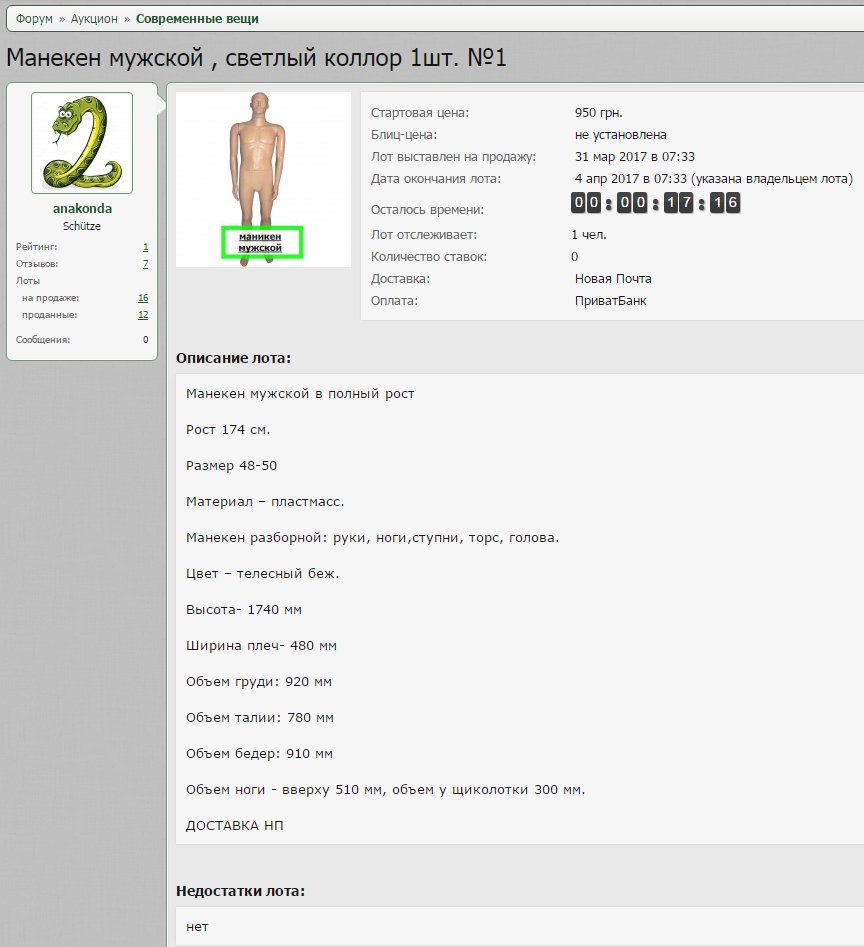The image size is (864, 947).
Task: Click the Schütze rank label under username
Action: click(82, 226)
